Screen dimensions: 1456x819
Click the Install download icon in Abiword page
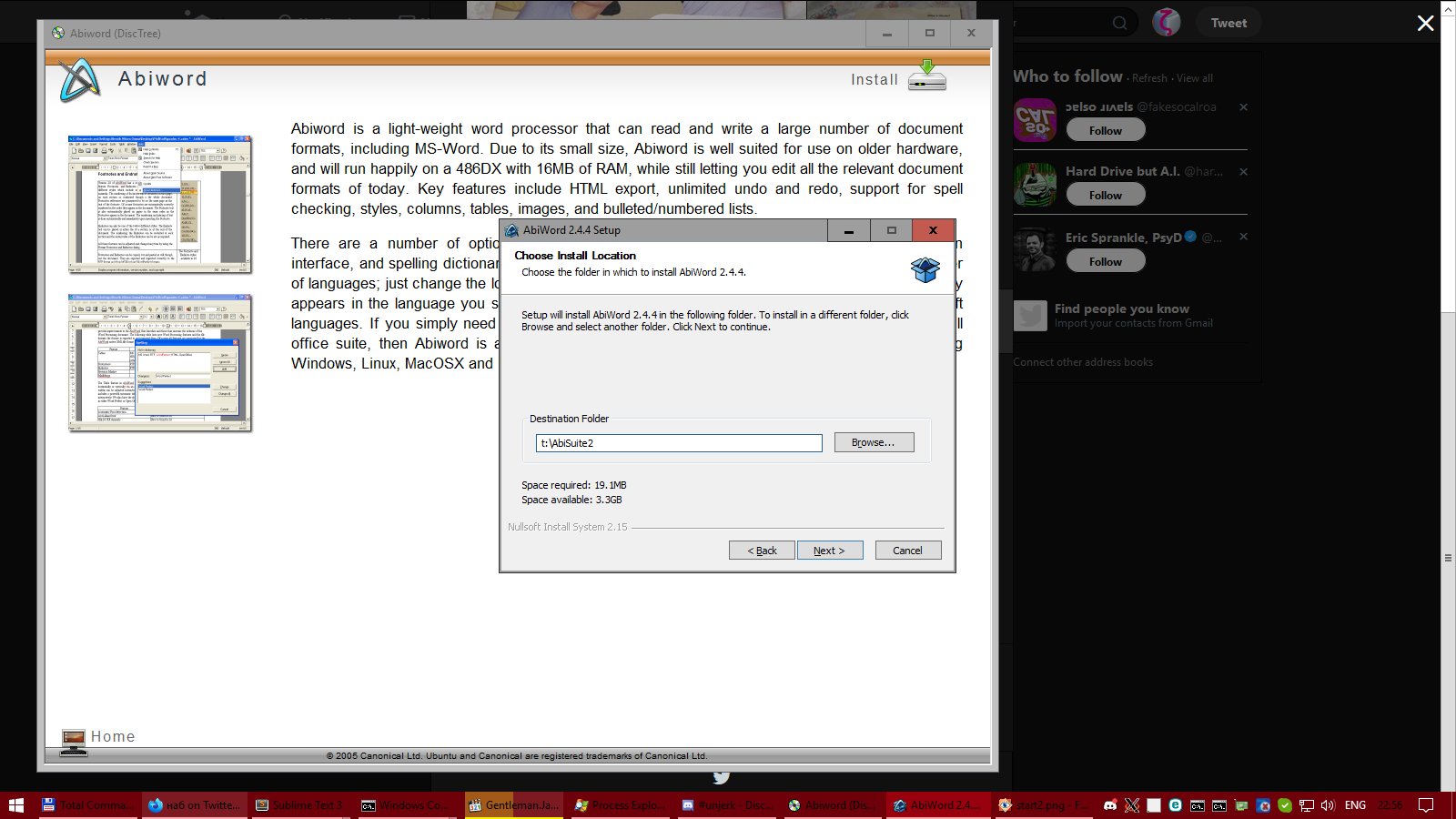(x=926, y=76)
